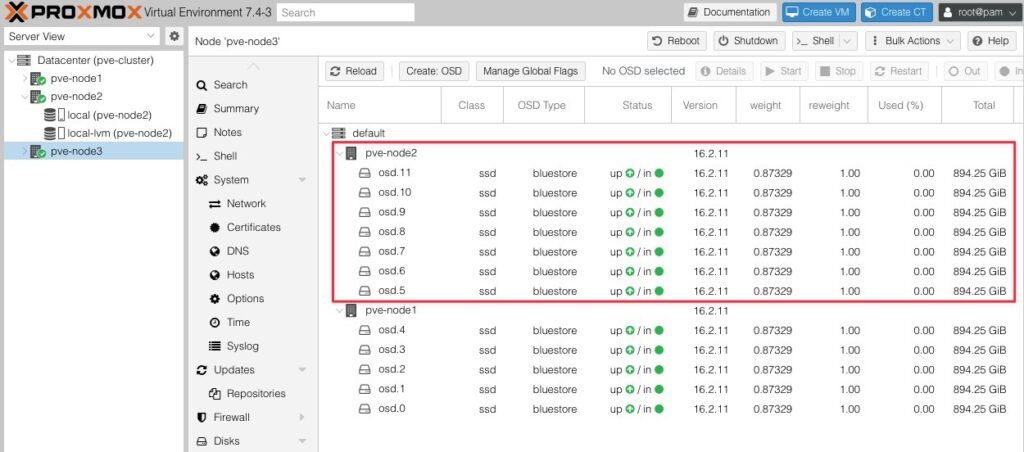Screen dimensions: 1024x452
Task: Click the Proxmox logo
Action: (x=72, y=12)
